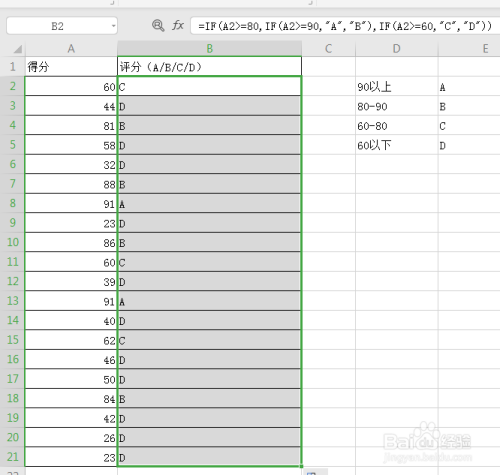The width and height of the screenshot is (500, 475).
Task: Click the formula zoom magnifier icon
Action: pyautogui.click(x=158, y=26)
